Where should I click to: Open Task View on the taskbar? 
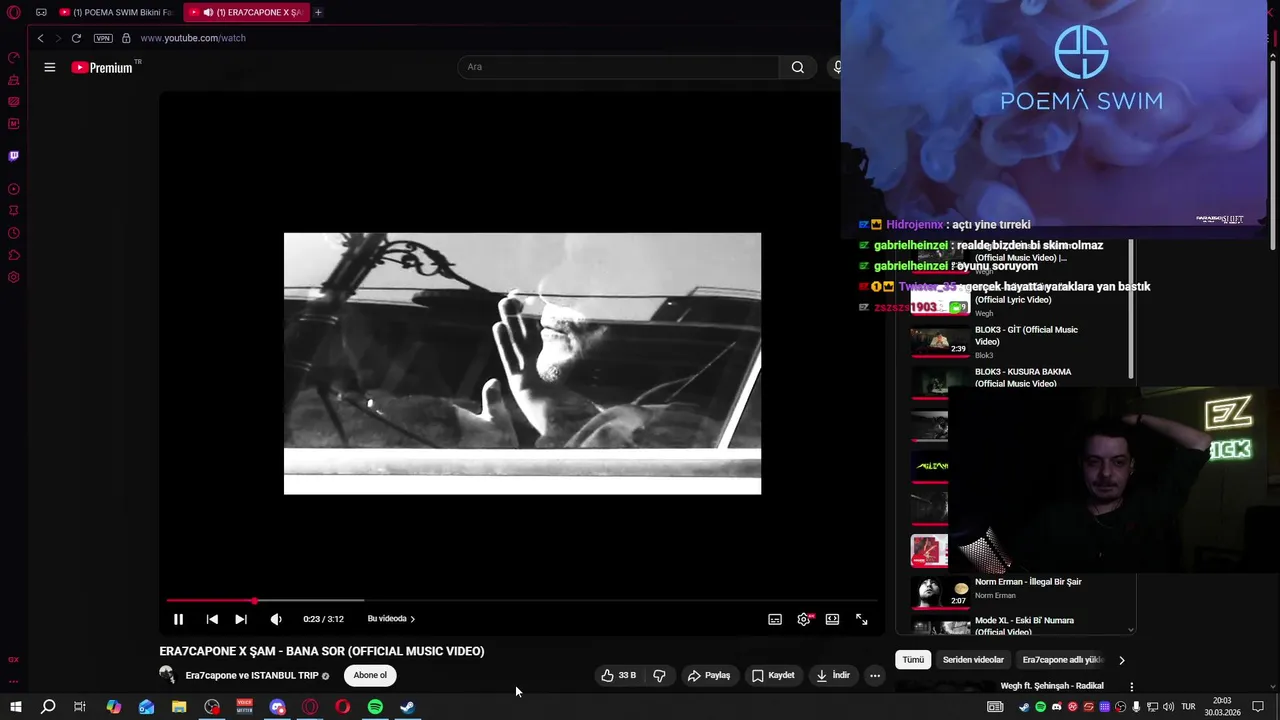point(80,707)
